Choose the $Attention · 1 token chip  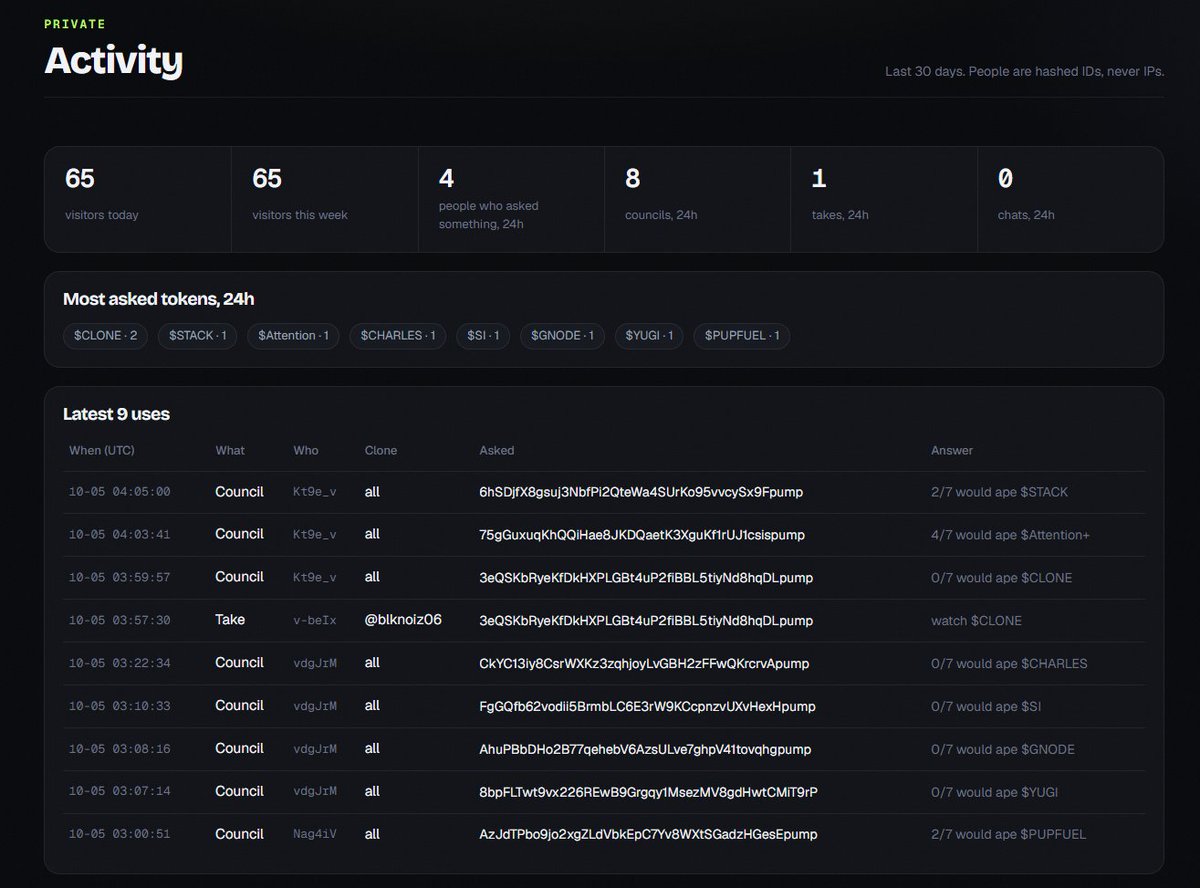tap(294, 336)
